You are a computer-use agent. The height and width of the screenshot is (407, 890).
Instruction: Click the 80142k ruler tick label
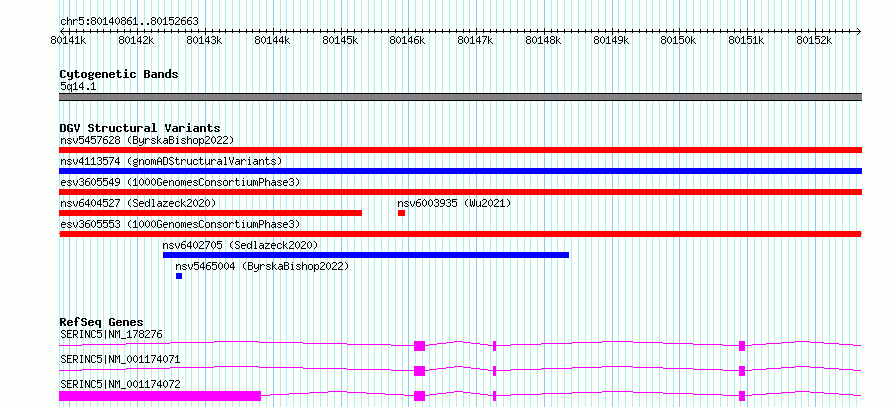136,40
